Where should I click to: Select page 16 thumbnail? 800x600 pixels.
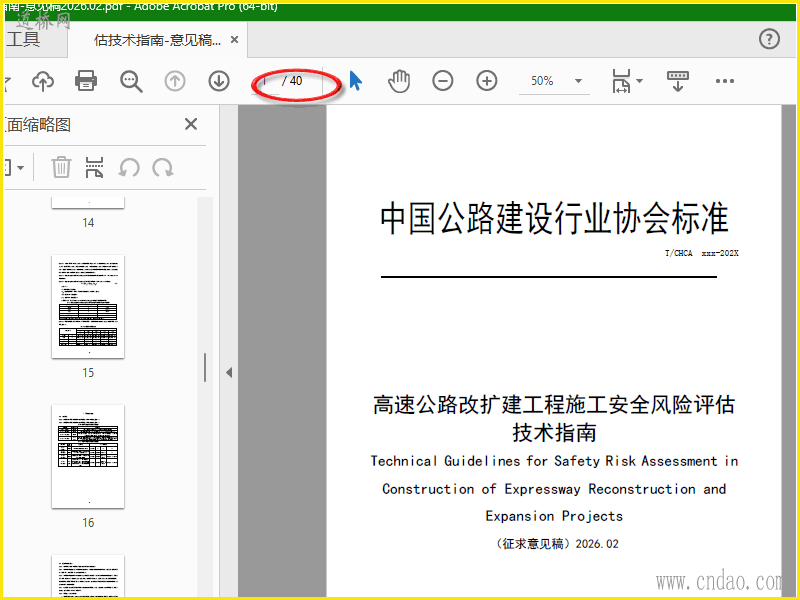click(88, 457)
